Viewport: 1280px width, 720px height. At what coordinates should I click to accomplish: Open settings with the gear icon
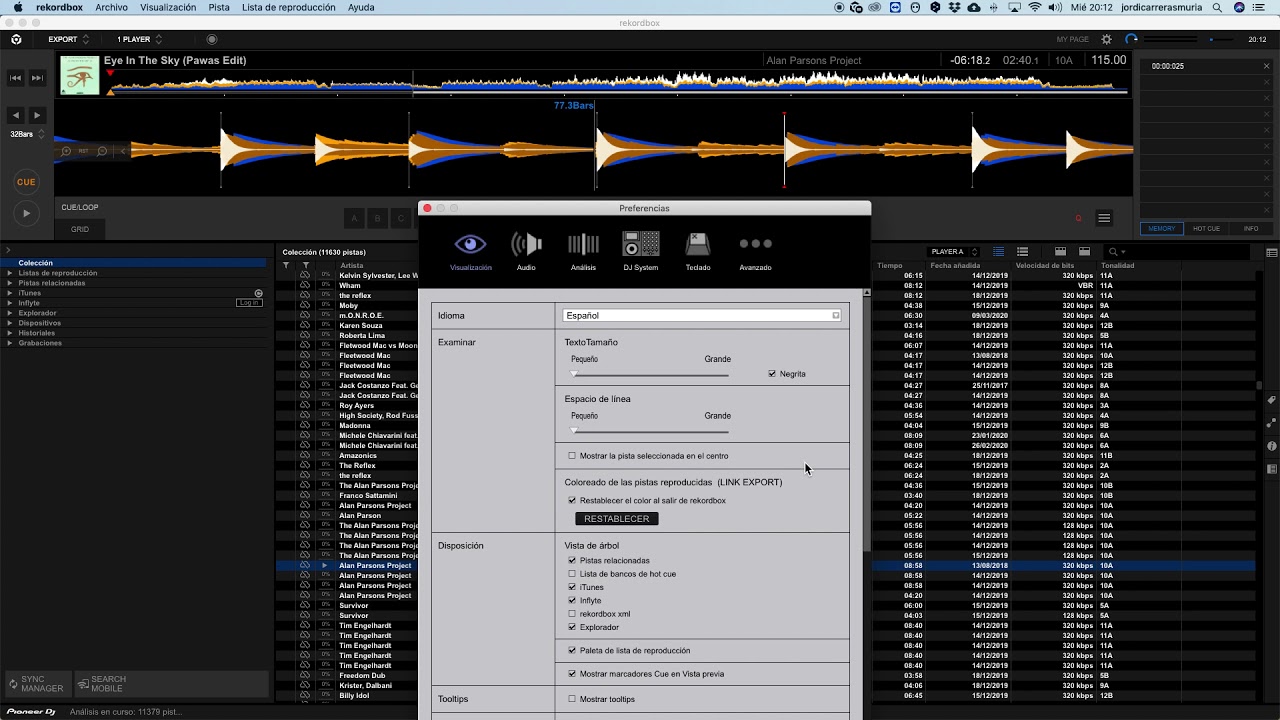pos(1106,39)
